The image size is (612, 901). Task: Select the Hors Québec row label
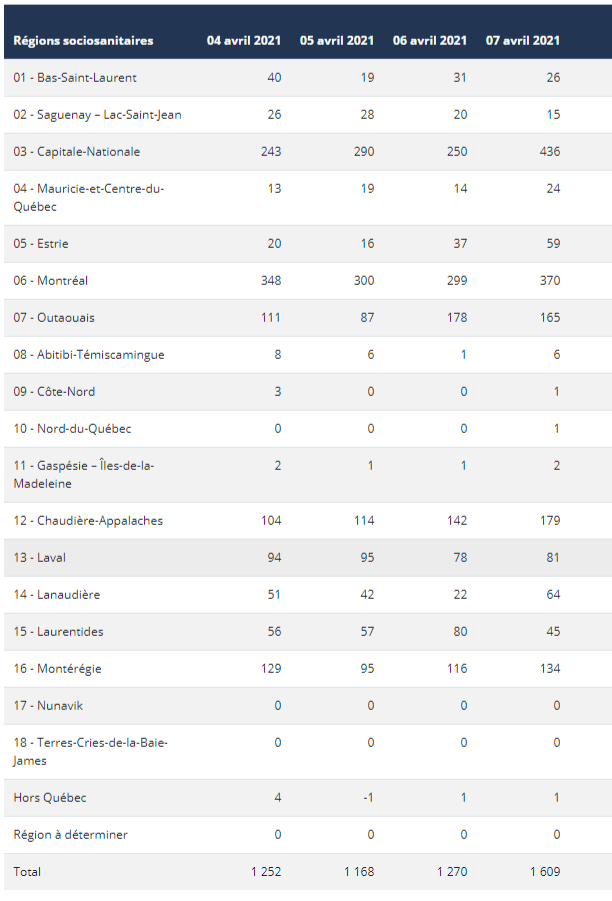click(x=50, y=798)
